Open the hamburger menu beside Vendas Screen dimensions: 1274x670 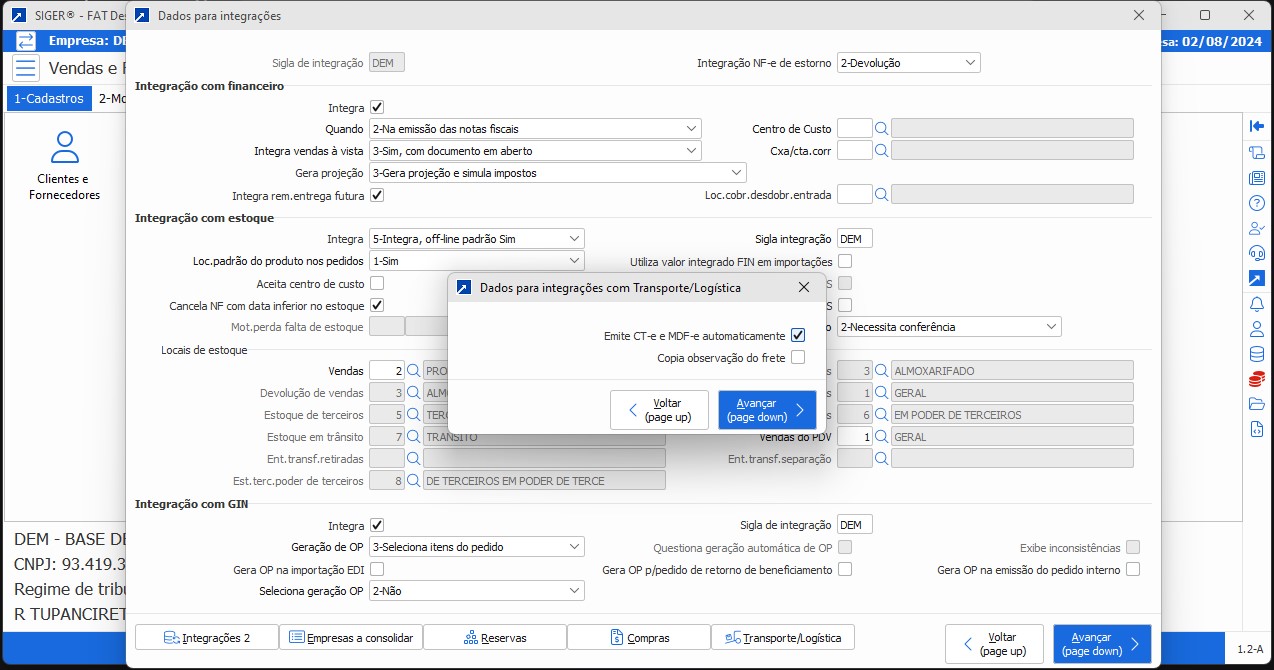click(x=26, y=68)
